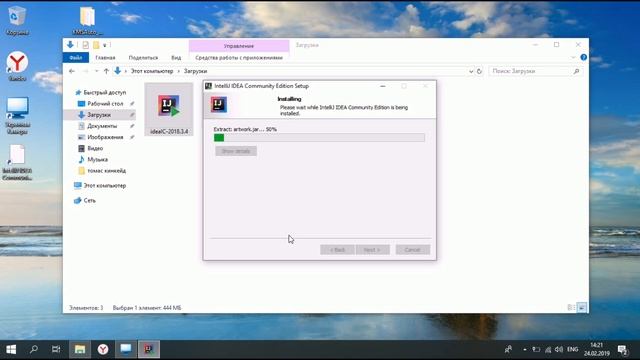Open Yandex browser from the taskbar
Image resolution: width=640 pixels, height=360 pixels.
pyautogui.click(x=103, y=349)
